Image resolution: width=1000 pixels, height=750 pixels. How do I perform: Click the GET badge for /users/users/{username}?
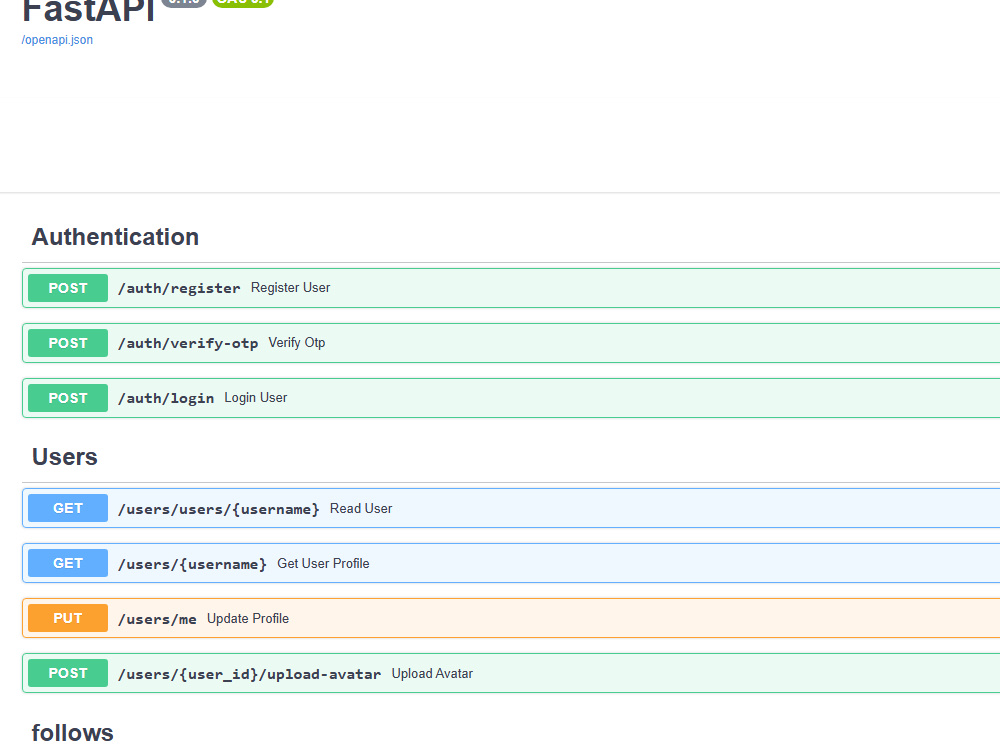[68, 508]
